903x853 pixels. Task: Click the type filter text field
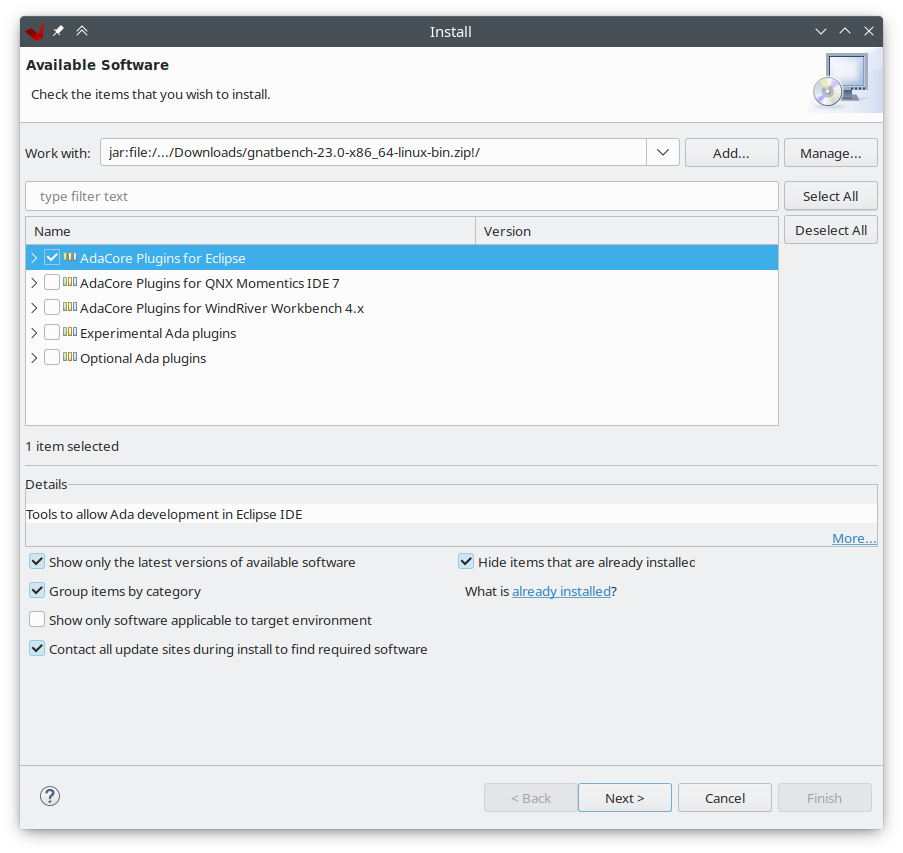tap(402, 196)
